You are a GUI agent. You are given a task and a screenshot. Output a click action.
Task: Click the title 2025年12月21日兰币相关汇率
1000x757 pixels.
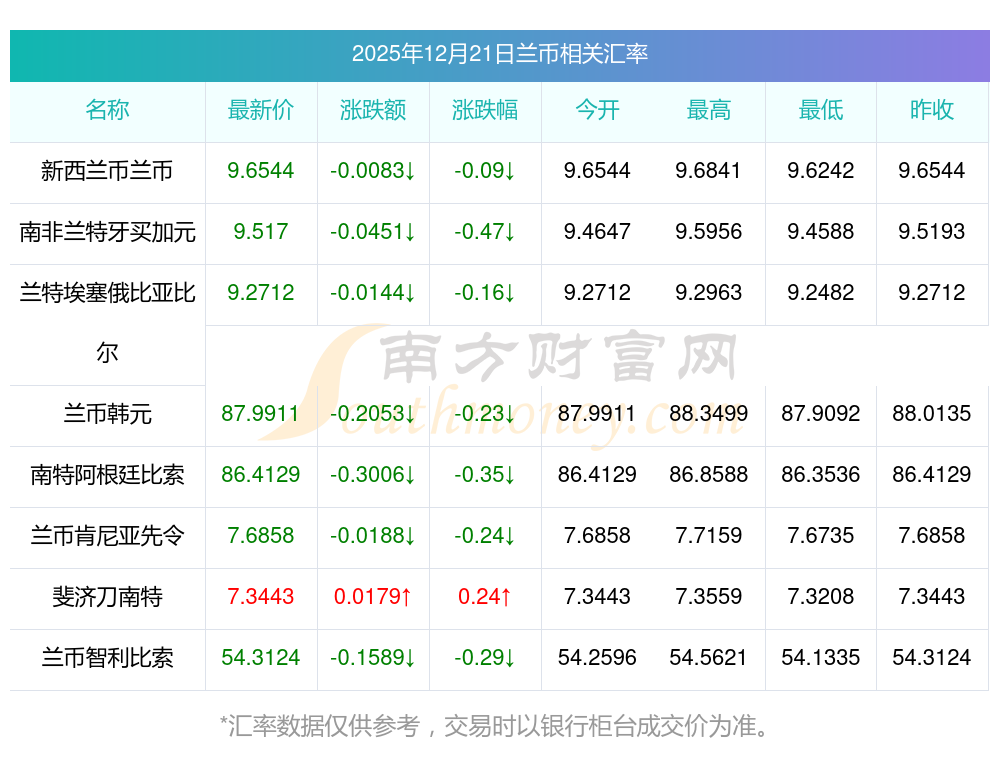pos(499,54)
